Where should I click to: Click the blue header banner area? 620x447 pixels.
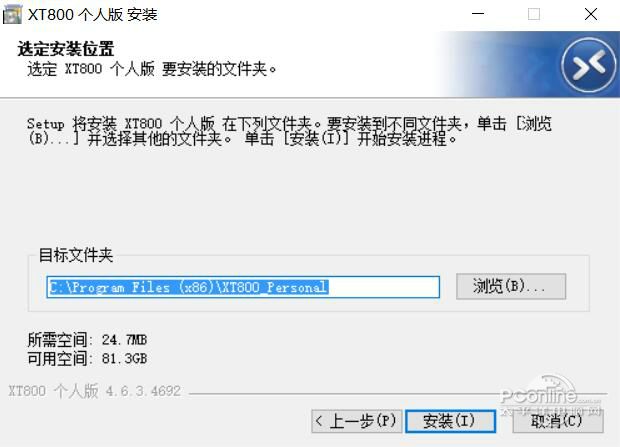(528, 64)
